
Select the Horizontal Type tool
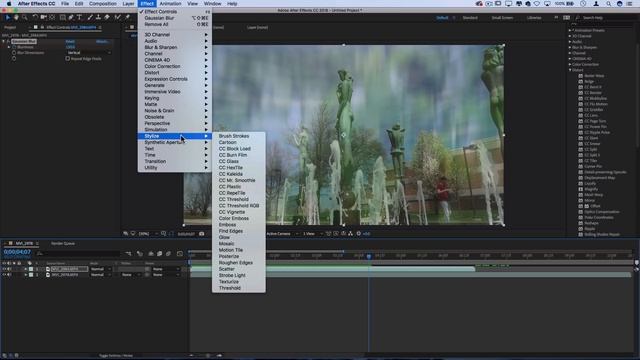pyautogui.click(x=80, y=18)
